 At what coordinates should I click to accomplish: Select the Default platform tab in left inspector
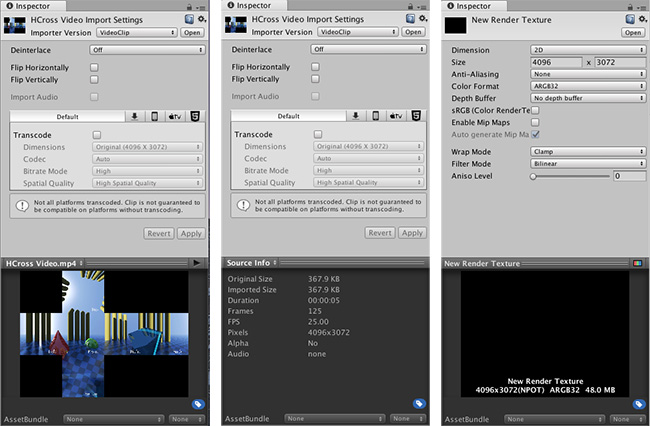tap(67, 116)
